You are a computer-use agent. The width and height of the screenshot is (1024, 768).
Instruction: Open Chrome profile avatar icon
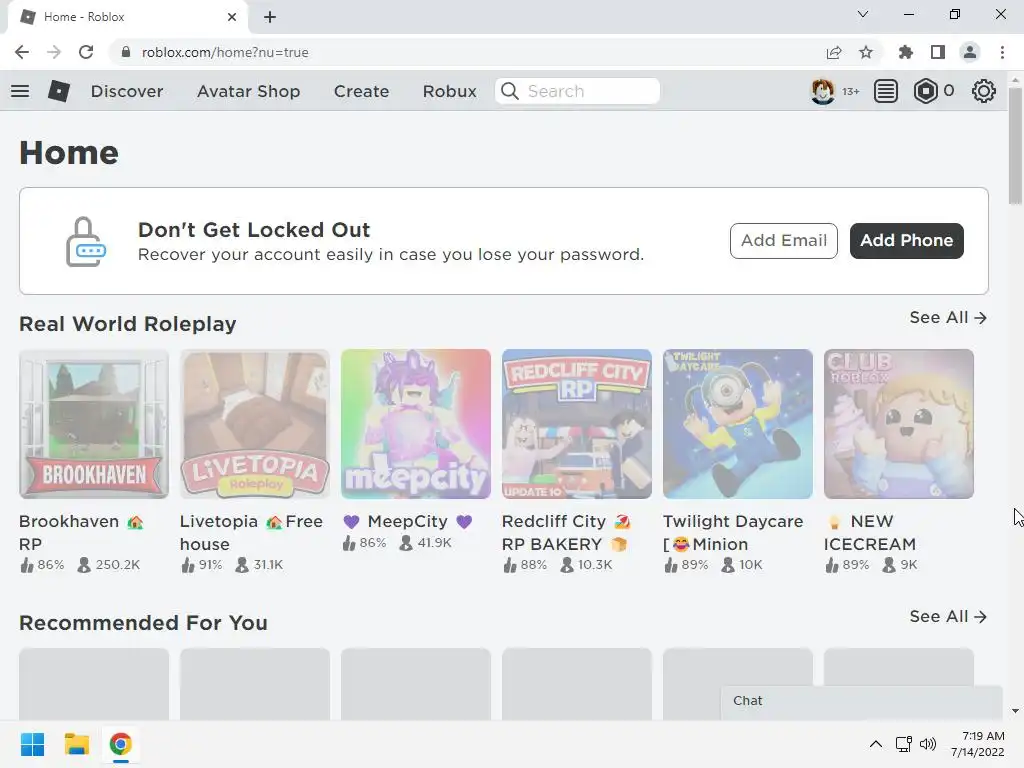click(970, 52)
